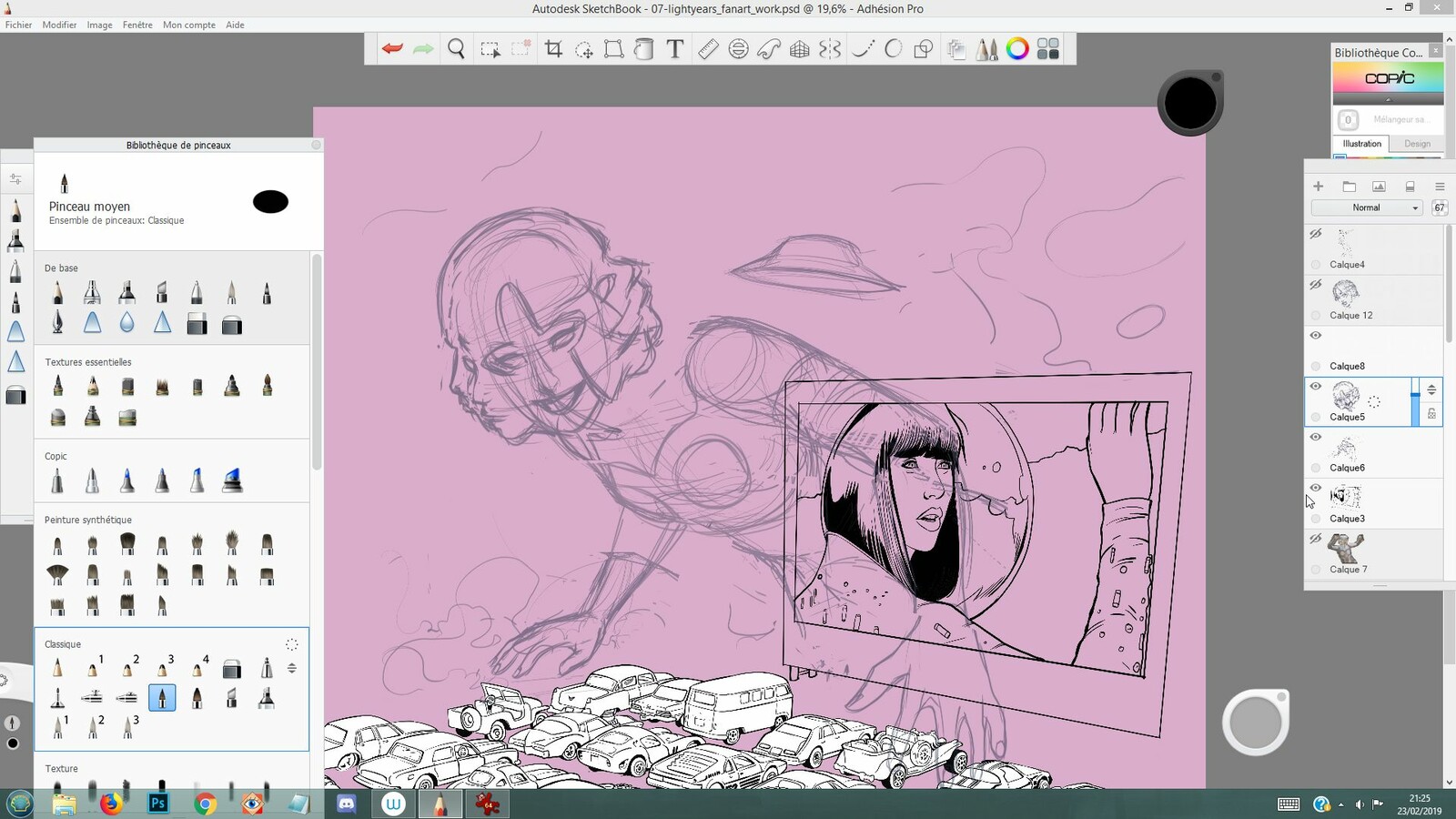Click the add group folder icon

[x=1350, y=187]
